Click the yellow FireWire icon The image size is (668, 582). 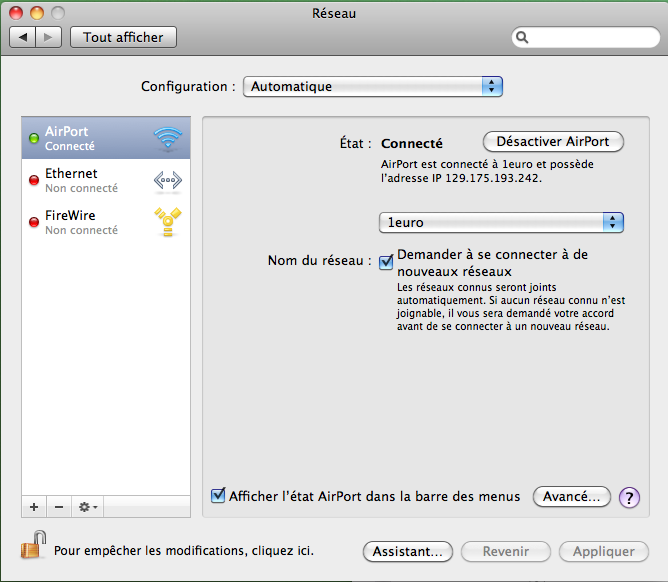pos(168,222)
